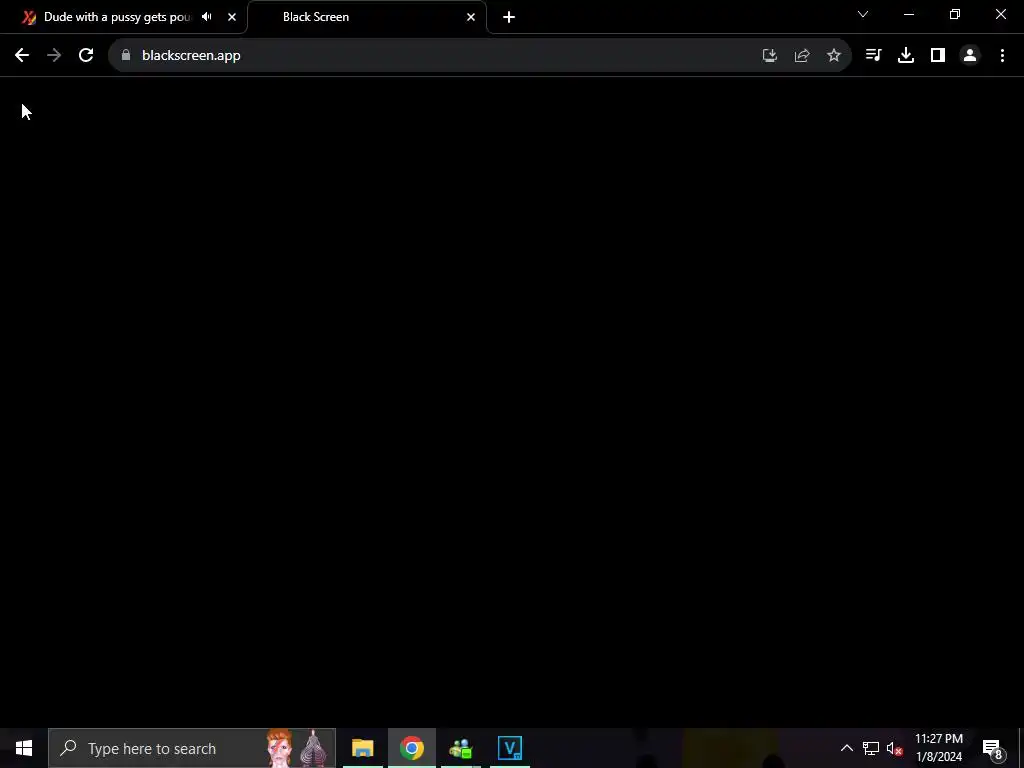Click the disabled forward navigation arrow
This screenshot has height=768, width=1024.
(x=54, y=56)
